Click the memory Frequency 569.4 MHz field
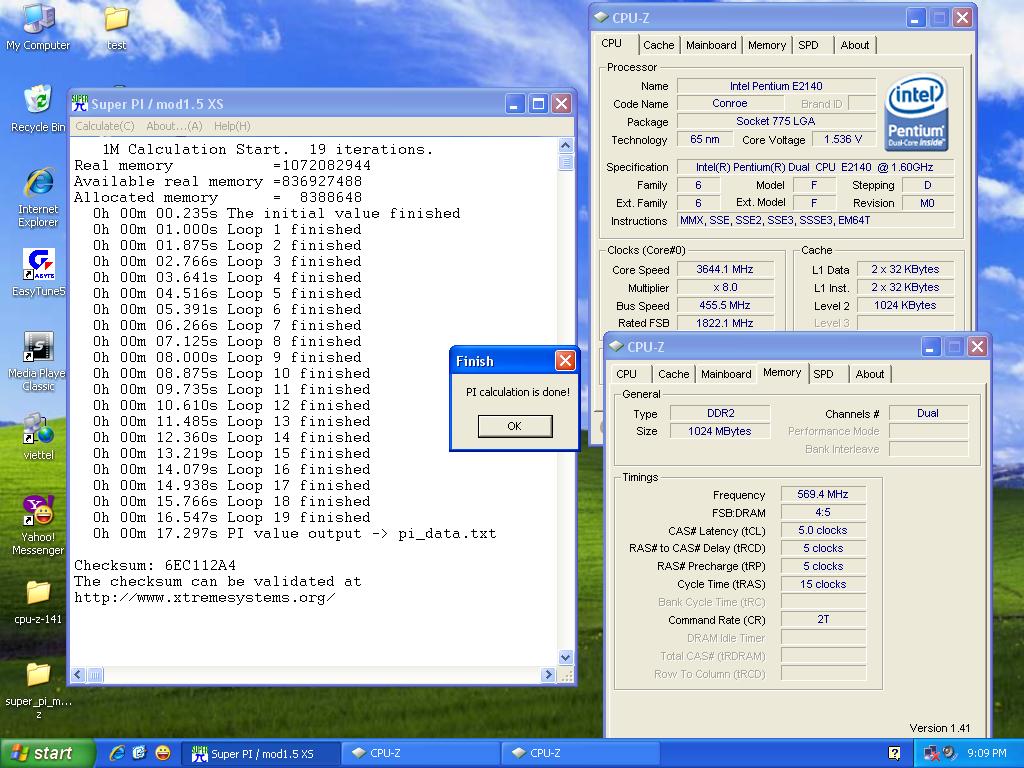 pyautogui.click(x=823, y=494)
